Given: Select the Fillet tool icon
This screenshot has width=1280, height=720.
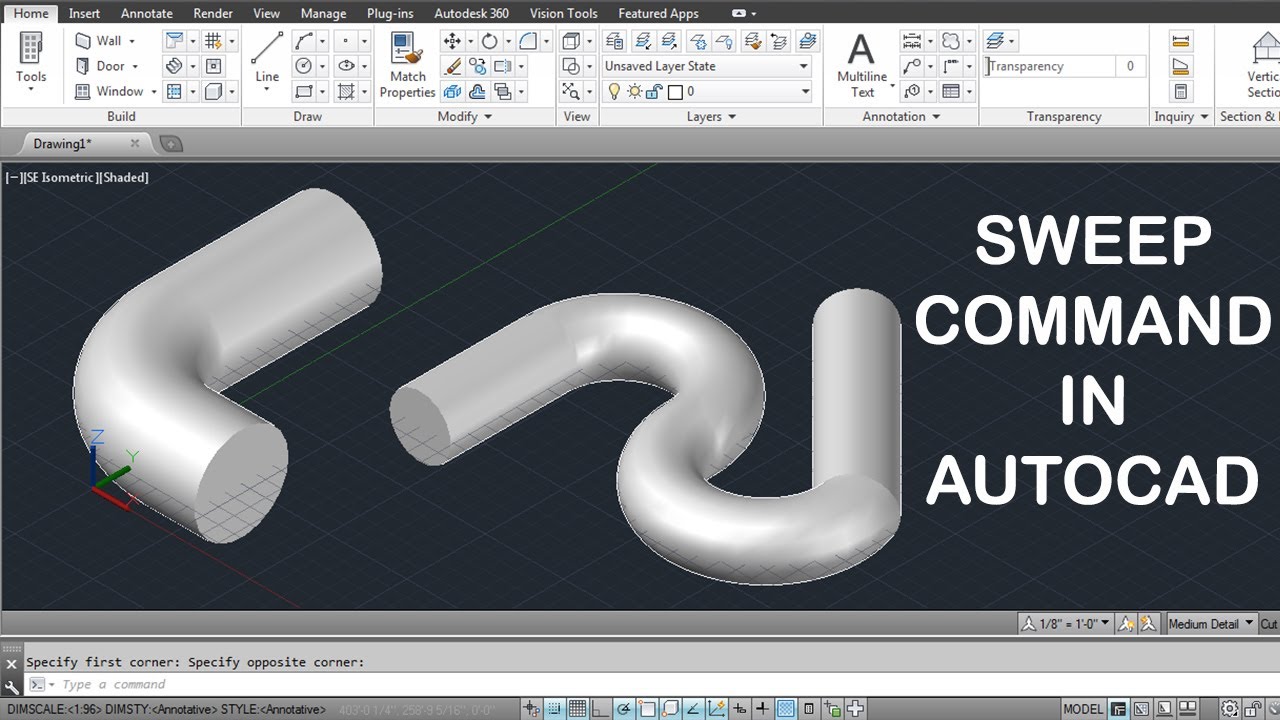Looking at the screenshot, I should (x=527, y=41).
